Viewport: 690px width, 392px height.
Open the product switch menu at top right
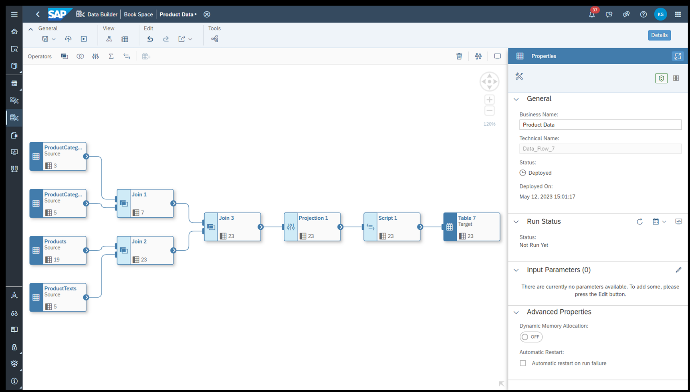(678, 15)
